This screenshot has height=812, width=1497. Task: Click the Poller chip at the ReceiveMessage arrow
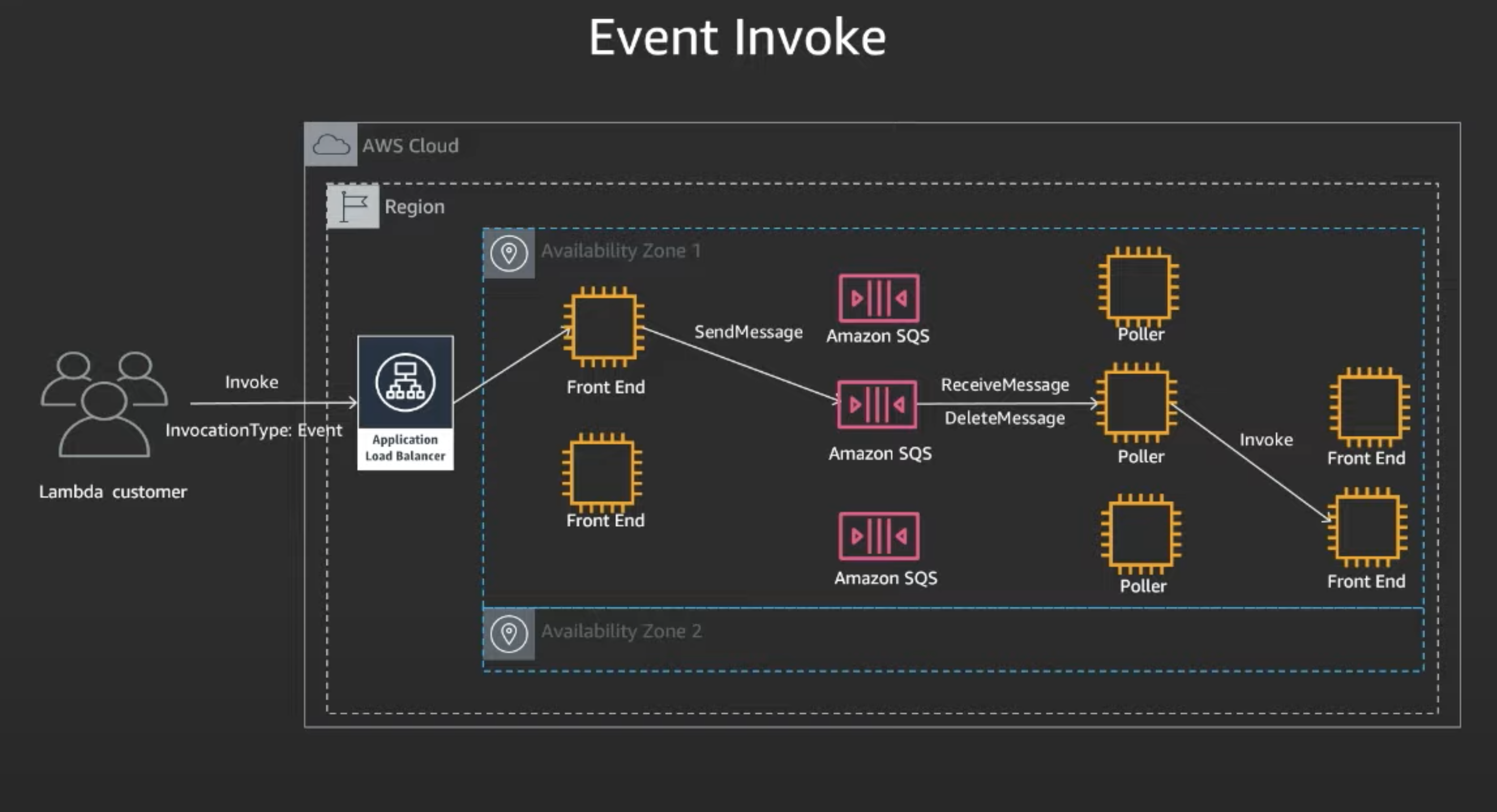point(1137,403)
